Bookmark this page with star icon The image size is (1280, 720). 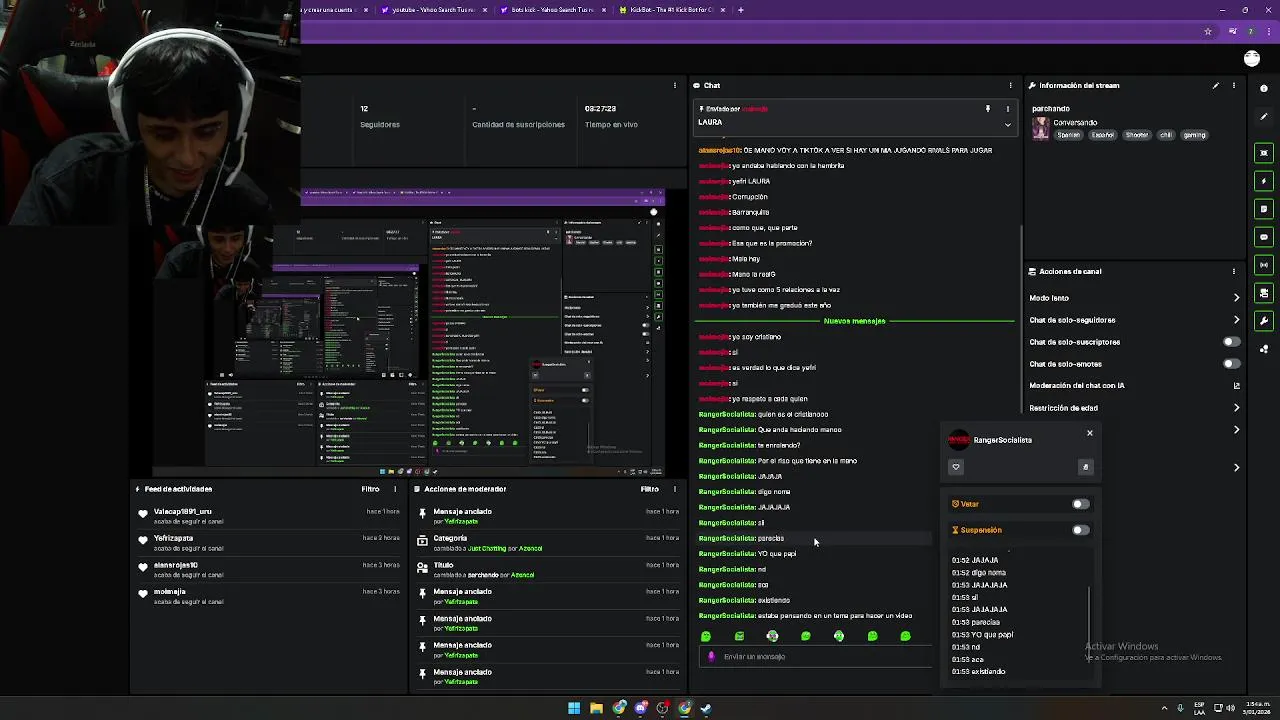click(1208, 32)
